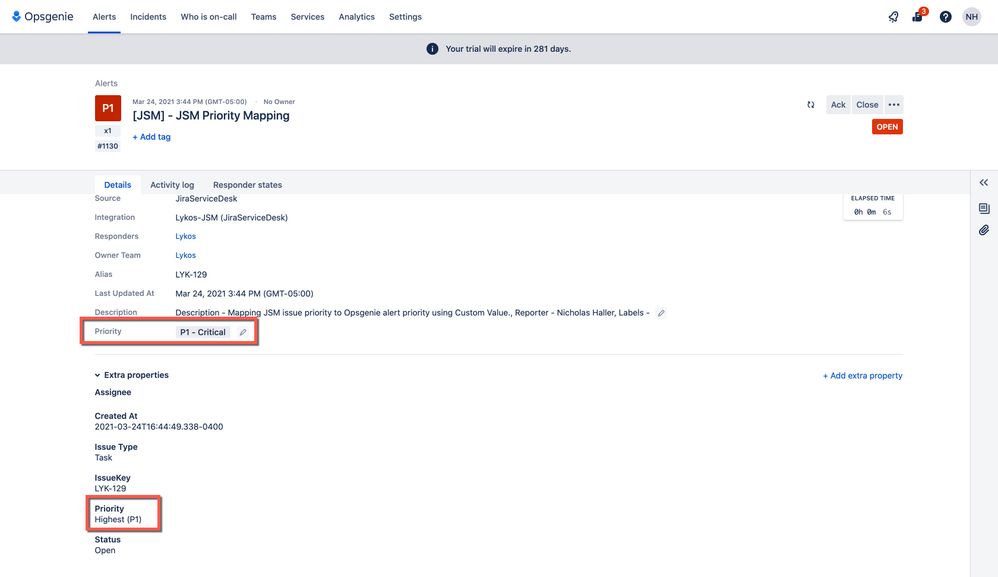Edit the alert description pencil
This screenshot has width=998, height=577.
click(x=661, y=313)
